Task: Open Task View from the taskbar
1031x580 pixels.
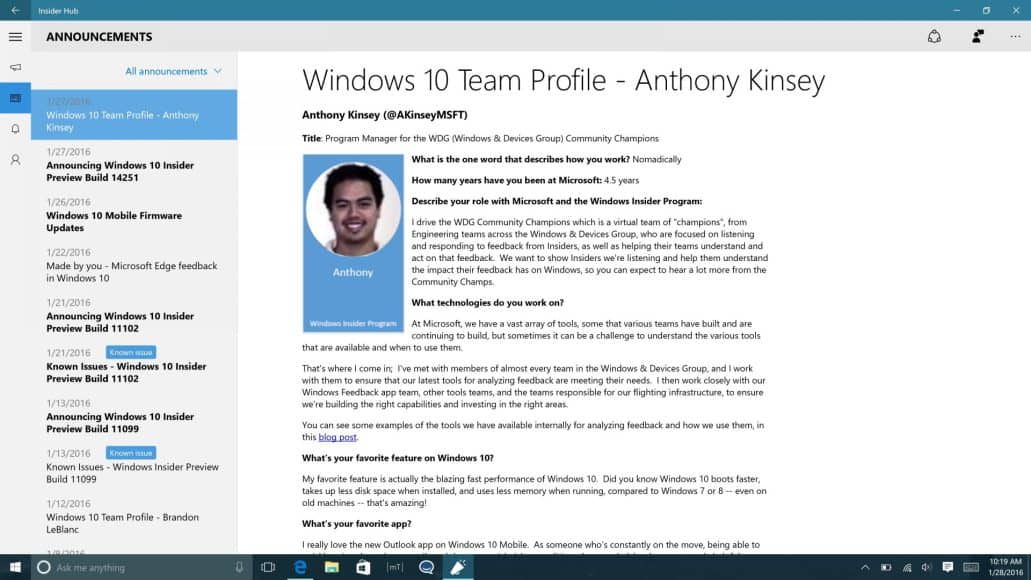Action: point(268,567)
